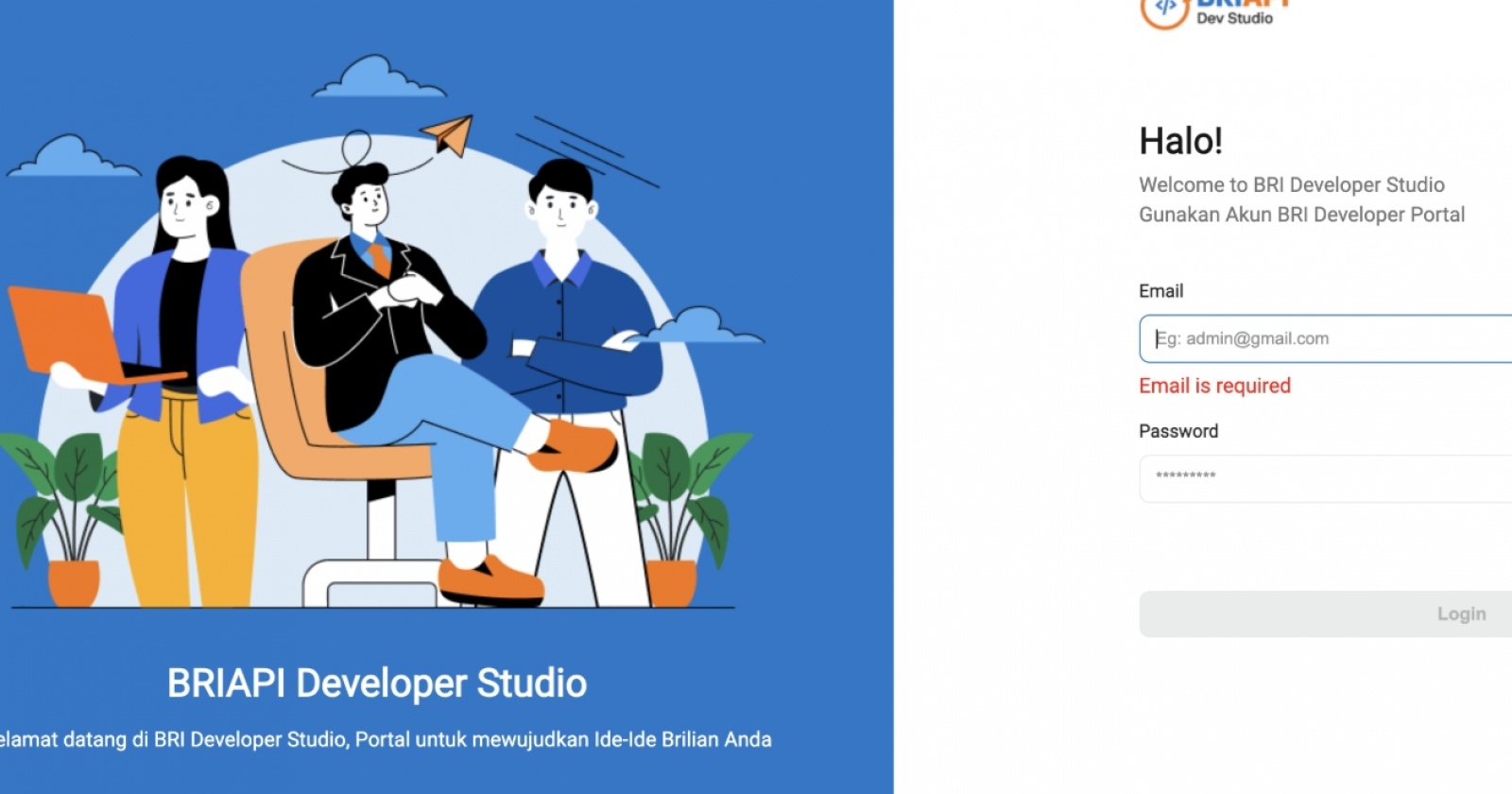Click the 'BRIAPI Developer Studio' title
Image resolution: width=1512 pixels, height=794 pixels.
click(x=377, y=683)
